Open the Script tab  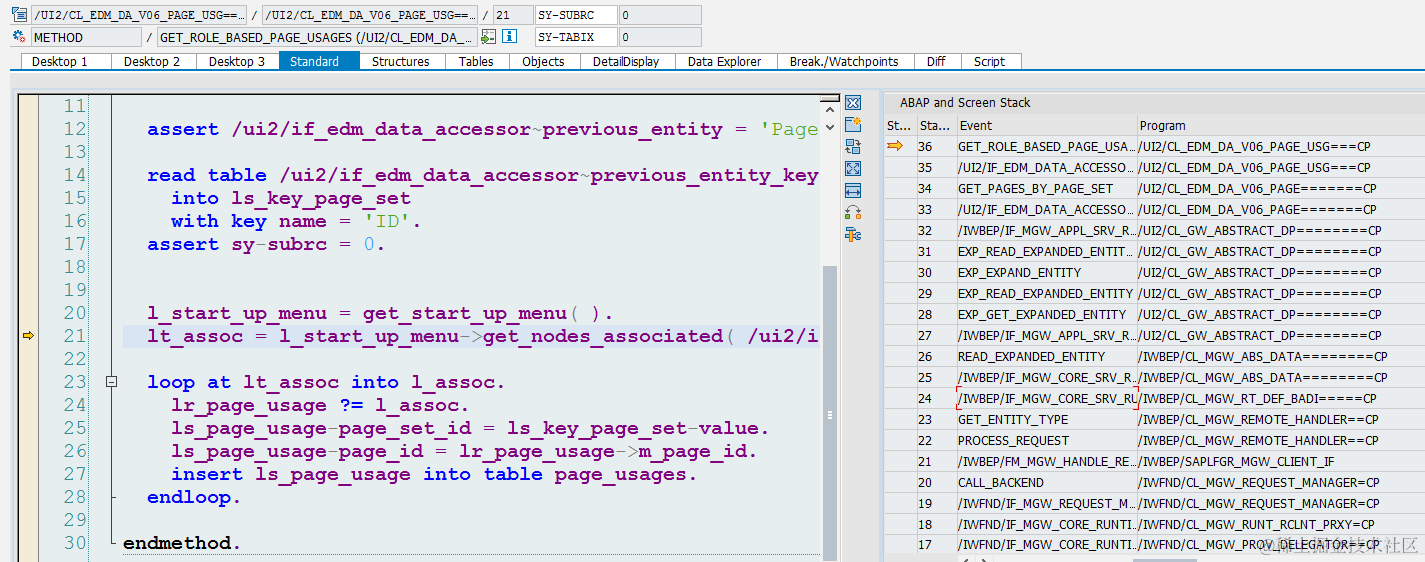tap(989, 61)
